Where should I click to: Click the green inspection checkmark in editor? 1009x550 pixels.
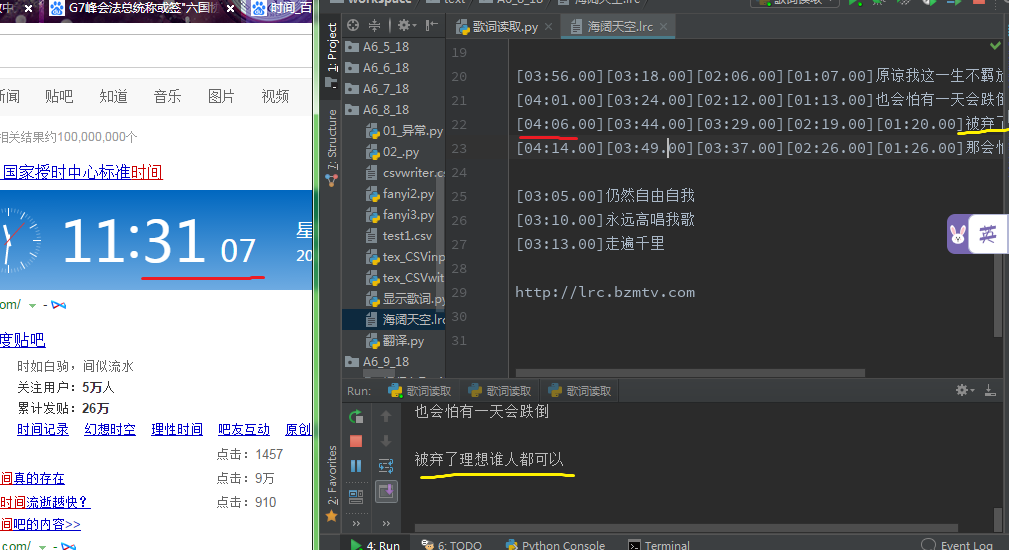(x=995, y=46)
